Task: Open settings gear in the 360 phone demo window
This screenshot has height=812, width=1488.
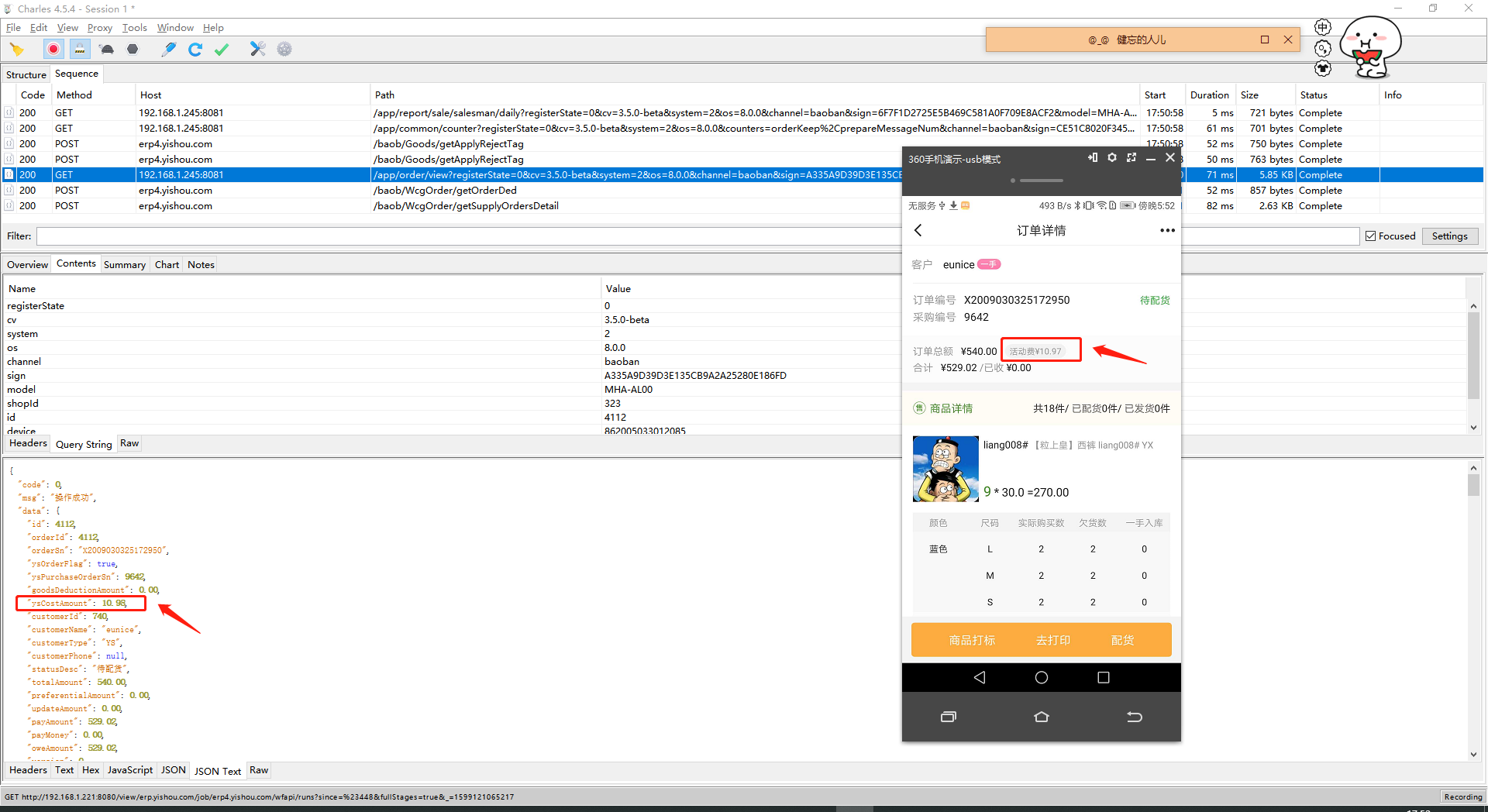Action: coord(1112,157)
